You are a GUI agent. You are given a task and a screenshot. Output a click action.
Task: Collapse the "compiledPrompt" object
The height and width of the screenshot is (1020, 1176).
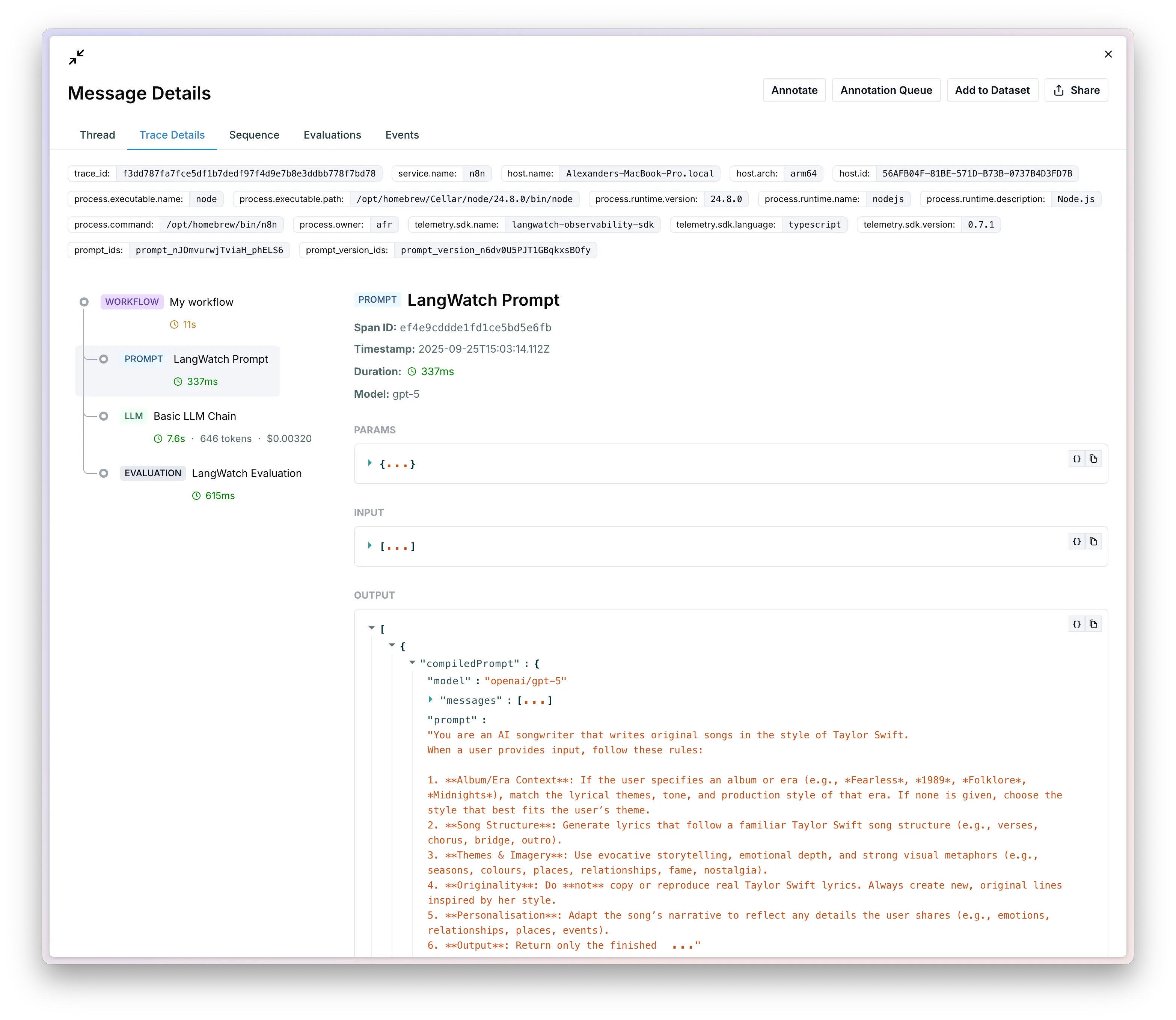point(412,662)
